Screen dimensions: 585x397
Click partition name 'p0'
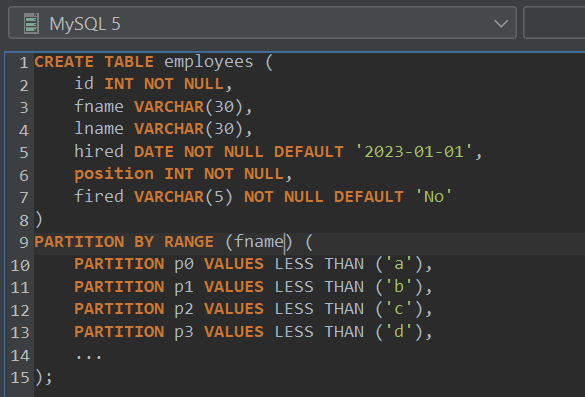[184, 265]
